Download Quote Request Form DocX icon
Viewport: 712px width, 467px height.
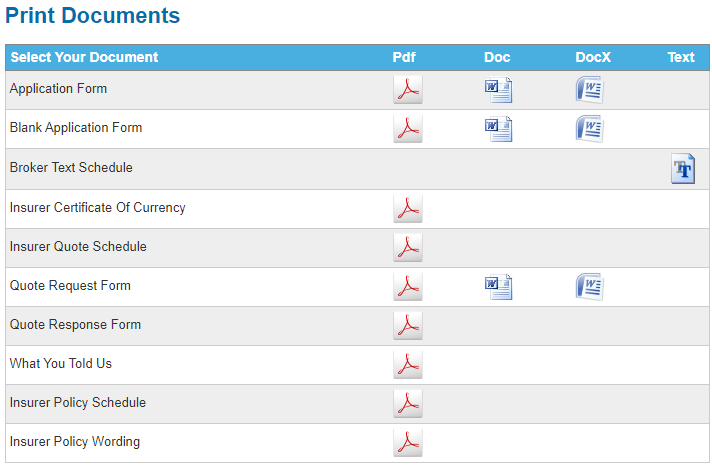click(x=589, y=287)
